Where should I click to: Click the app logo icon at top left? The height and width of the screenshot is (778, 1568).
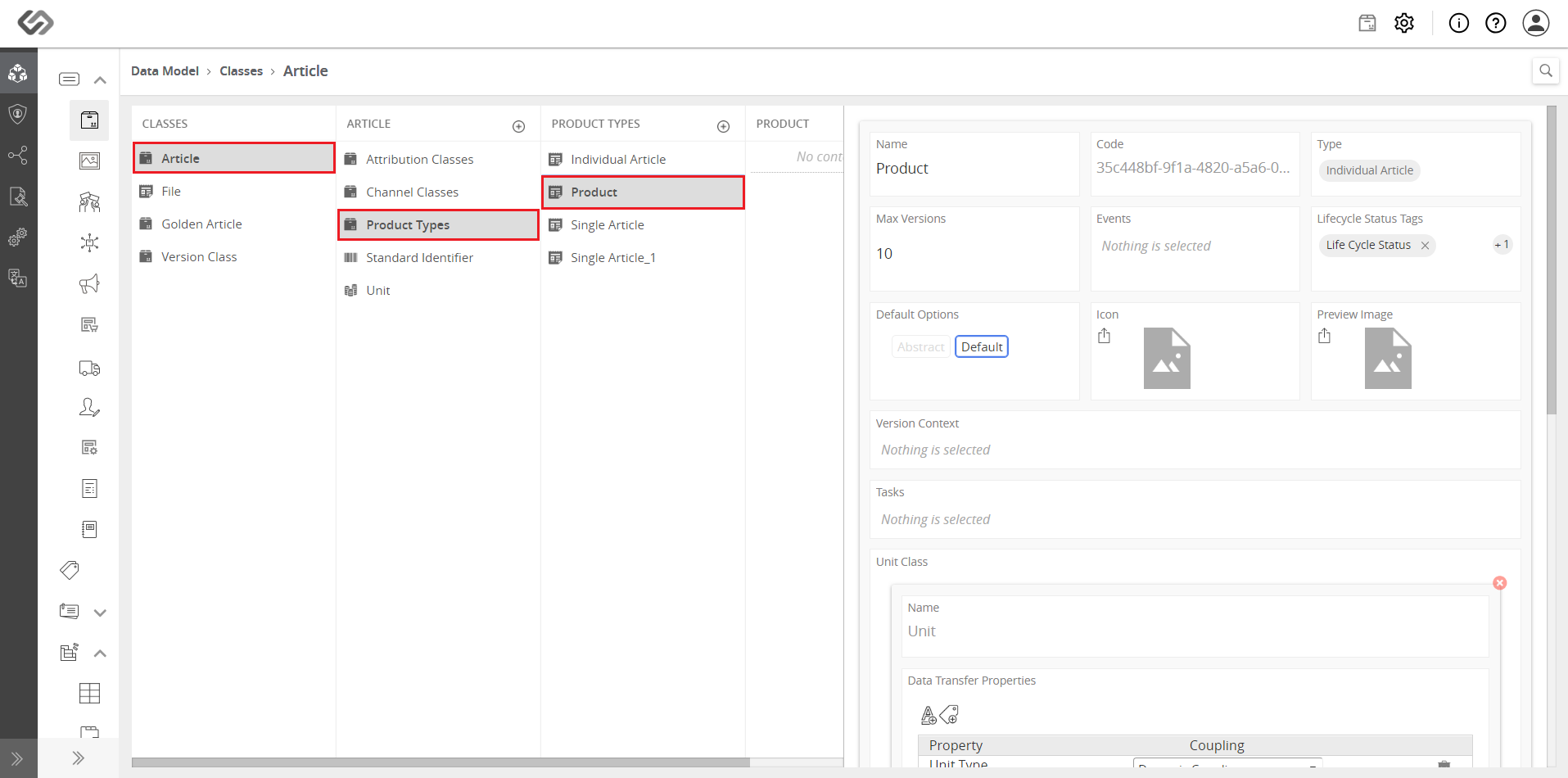(x=36, y=22)
